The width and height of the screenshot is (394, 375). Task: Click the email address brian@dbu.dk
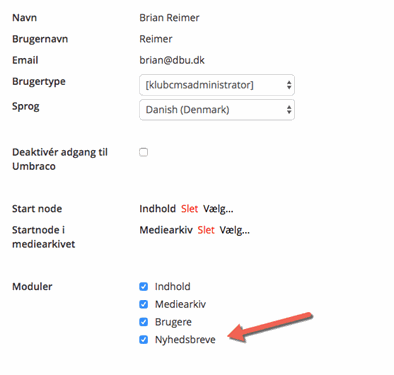pos(172,60)
